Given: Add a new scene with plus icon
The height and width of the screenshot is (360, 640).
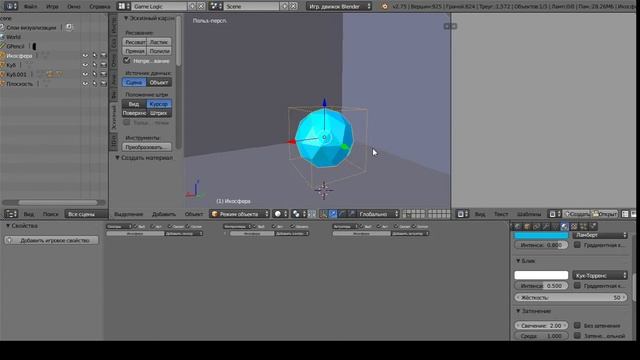Looking at the screenshot, I should tap(284, 6).
